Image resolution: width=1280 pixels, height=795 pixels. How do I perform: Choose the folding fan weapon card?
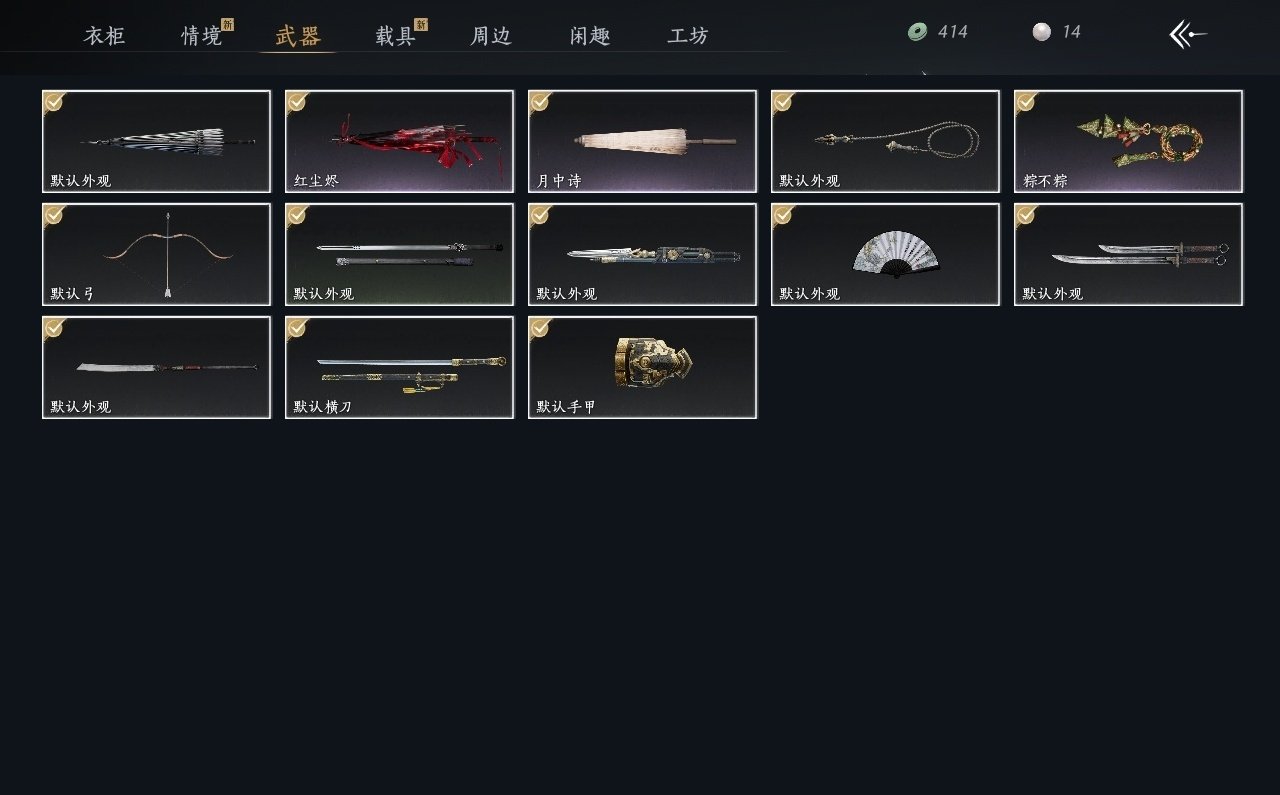(885, 254)
